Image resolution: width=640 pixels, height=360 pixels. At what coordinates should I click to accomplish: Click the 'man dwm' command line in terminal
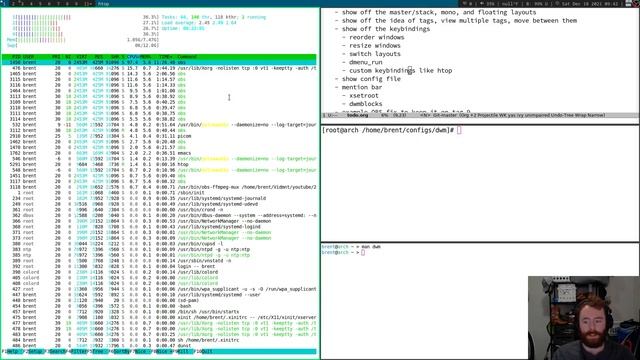click(351, 247)
